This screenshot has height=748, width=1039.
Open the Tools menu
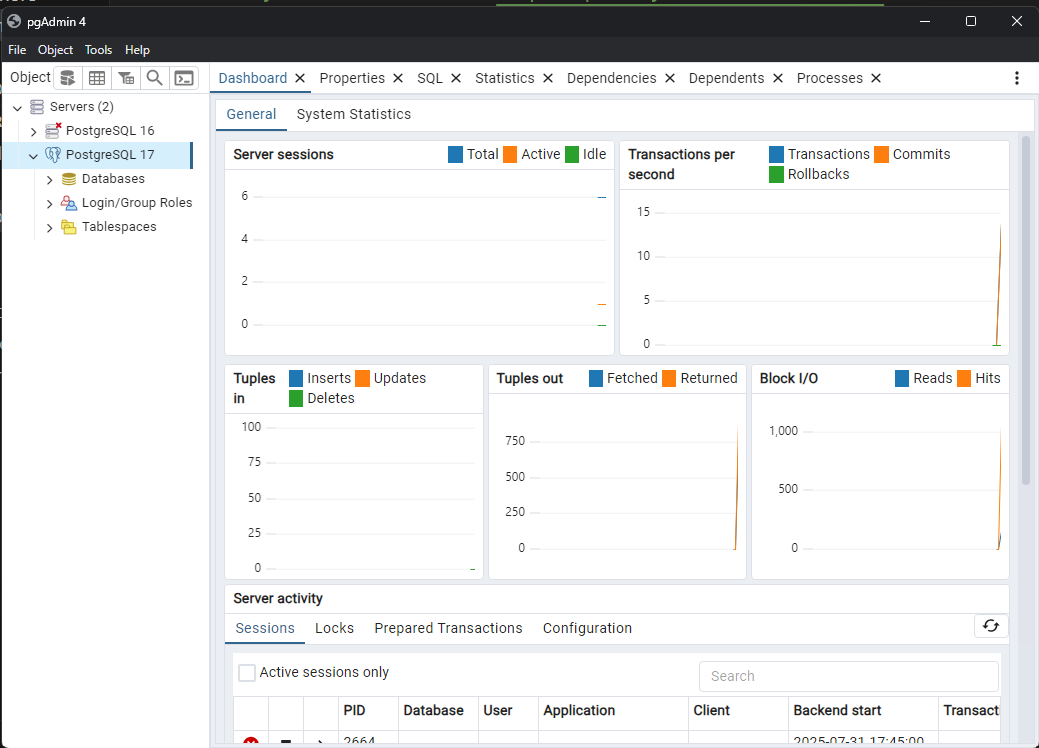98,50
